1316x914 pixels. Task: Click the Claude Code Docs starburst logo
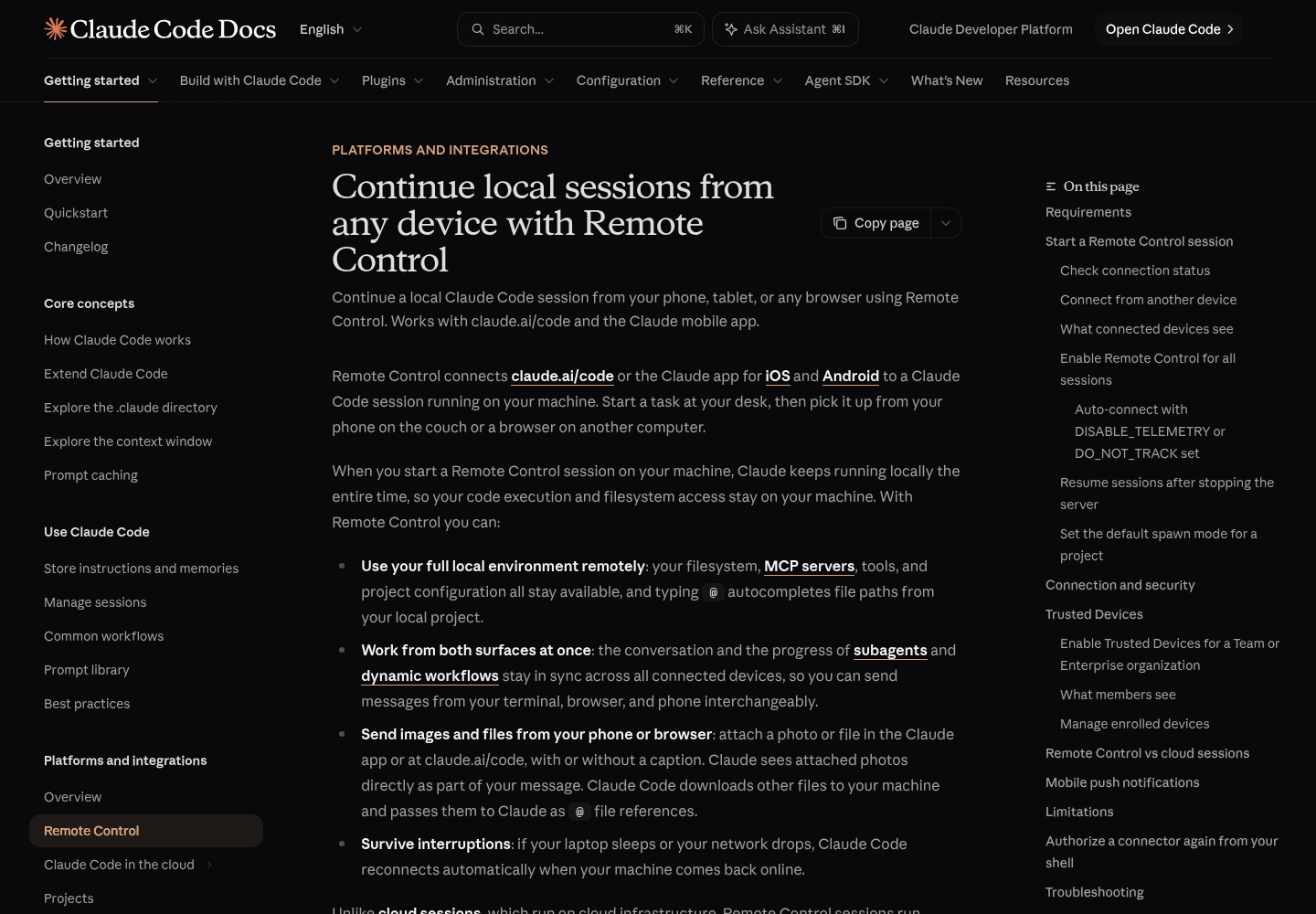click(56, 29)
